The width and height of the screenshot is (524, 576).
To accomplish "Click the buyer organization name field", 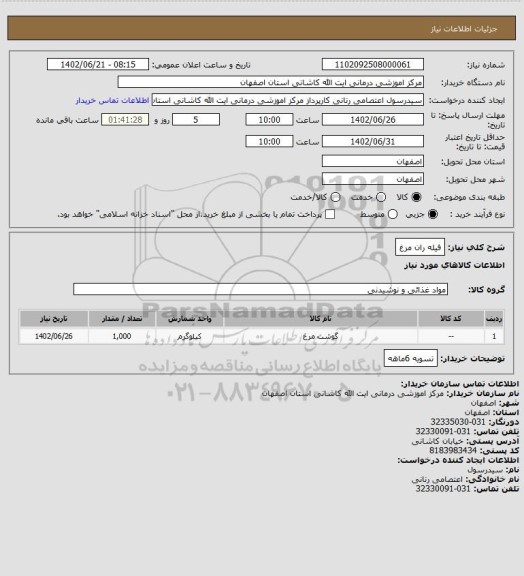I will tap(270, 82).
